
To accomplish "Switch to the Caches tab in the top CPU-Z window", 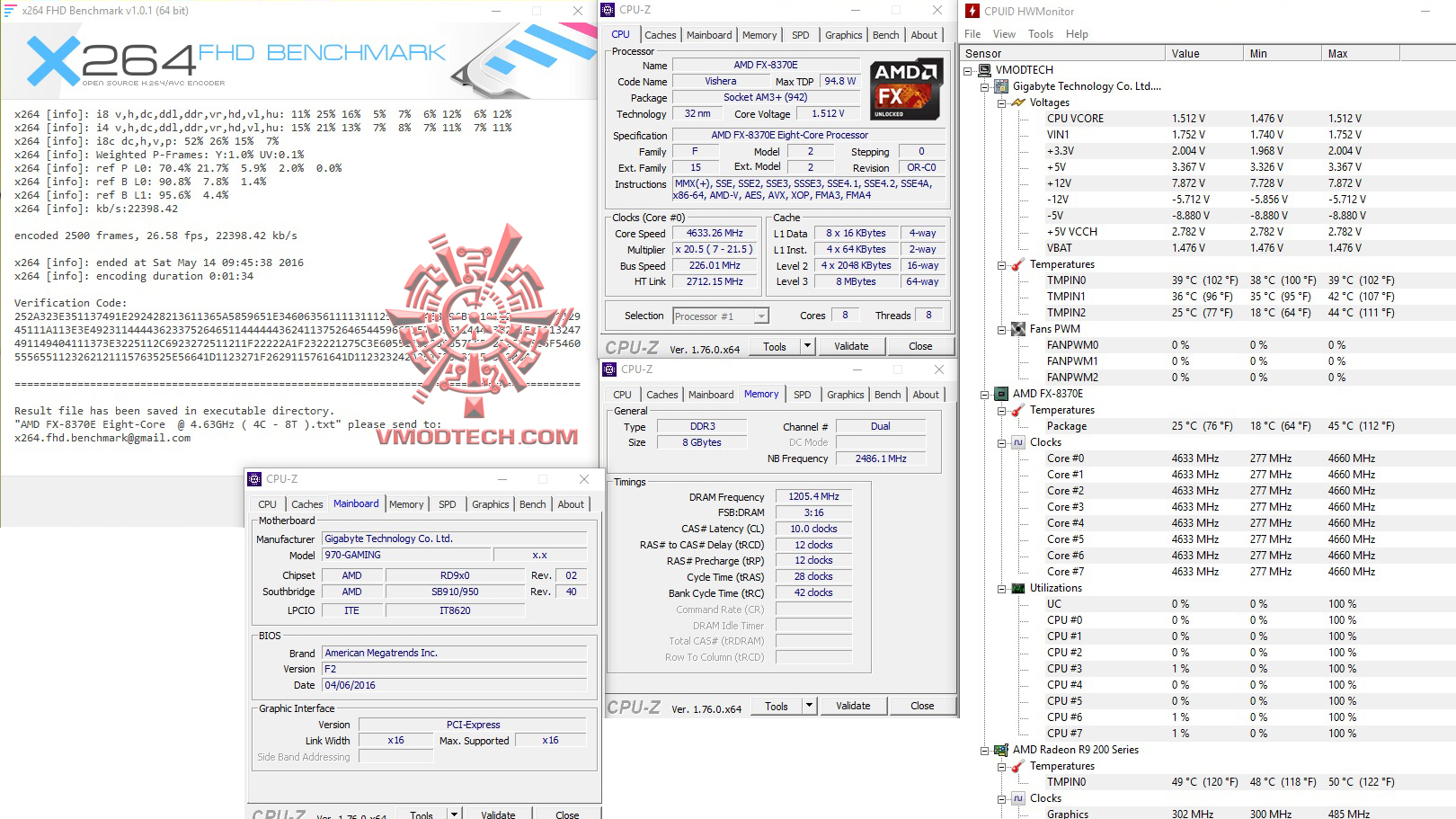I will (x=661, y=35).
